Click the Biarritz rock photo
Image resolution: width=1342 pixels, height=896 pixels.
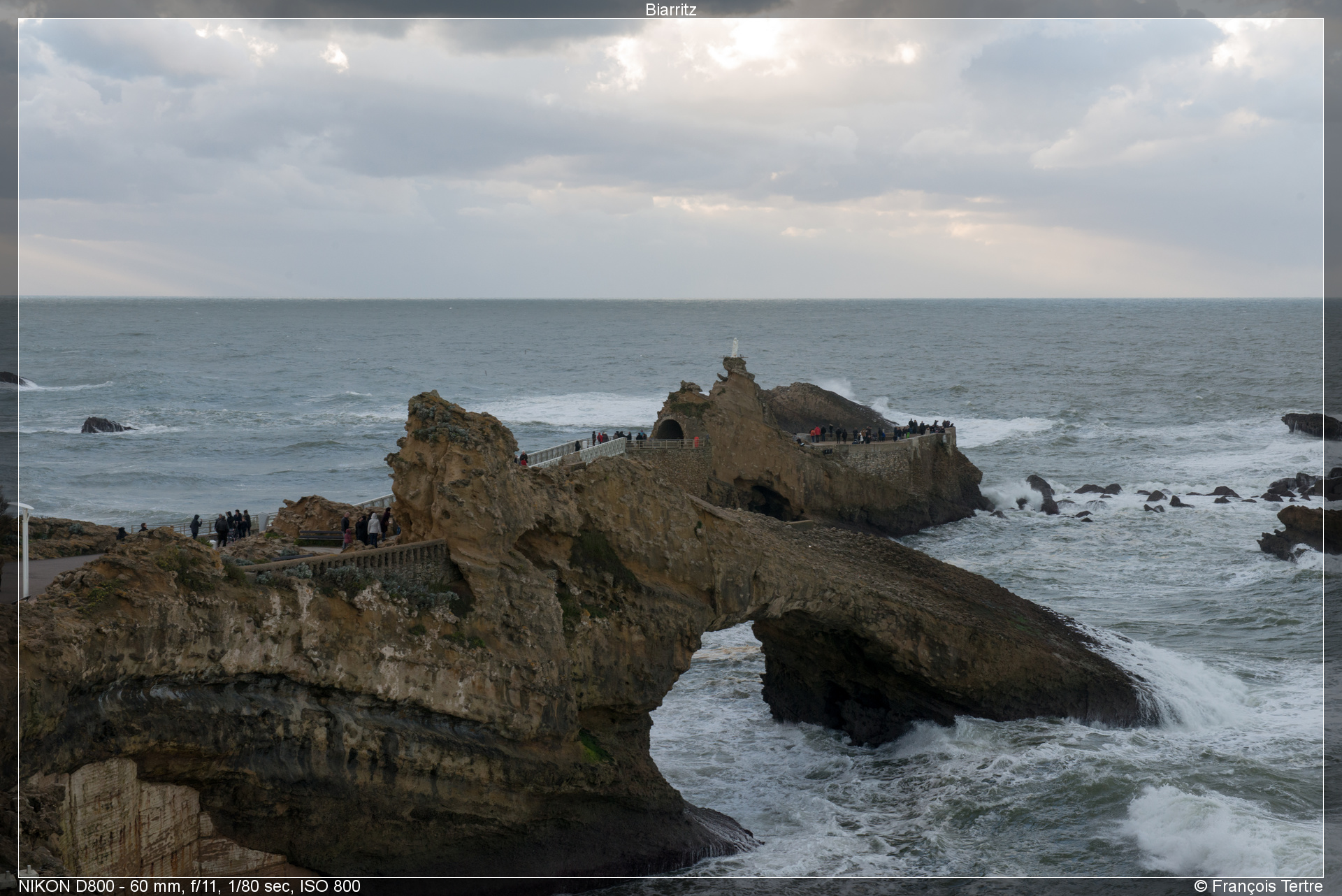point(670,447)
